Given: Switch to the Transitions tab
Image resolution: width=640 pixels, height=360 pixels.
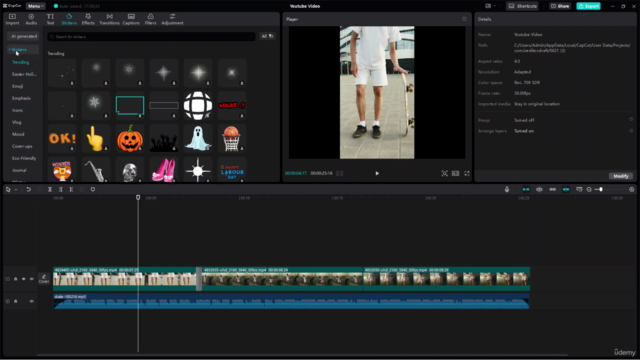Looking at the screenshot, I should coord(109,19).
